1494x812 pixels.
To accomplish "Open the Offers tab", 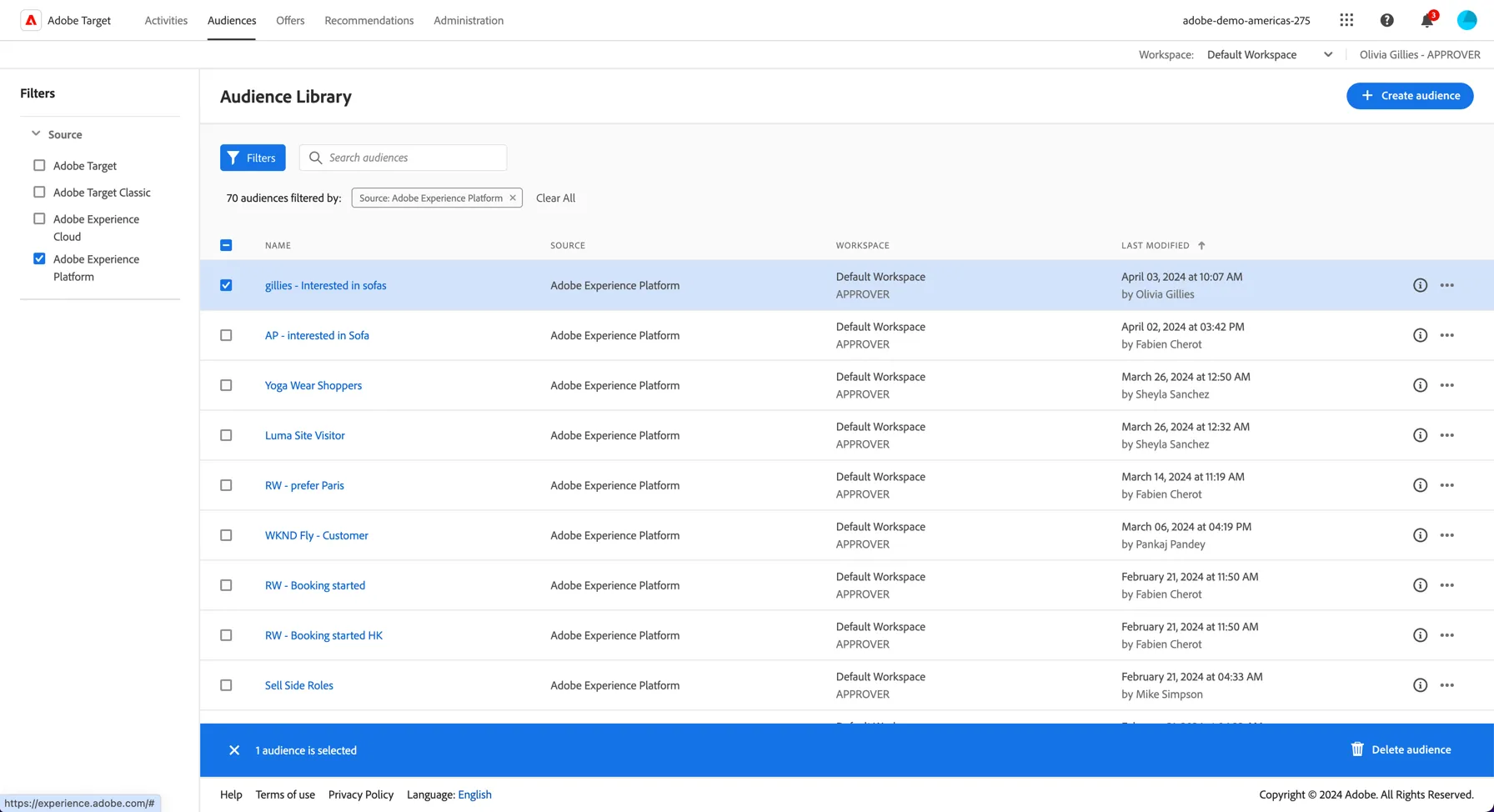I will coord(290,20).
